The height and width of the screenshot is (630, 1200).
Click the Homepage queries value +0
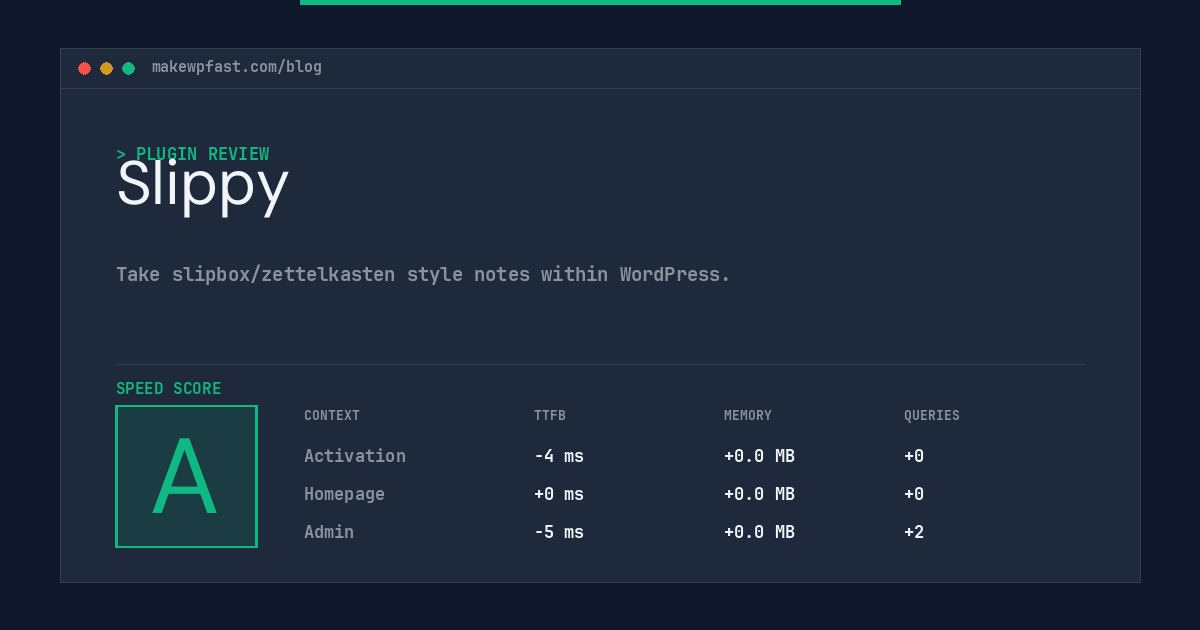914,494
